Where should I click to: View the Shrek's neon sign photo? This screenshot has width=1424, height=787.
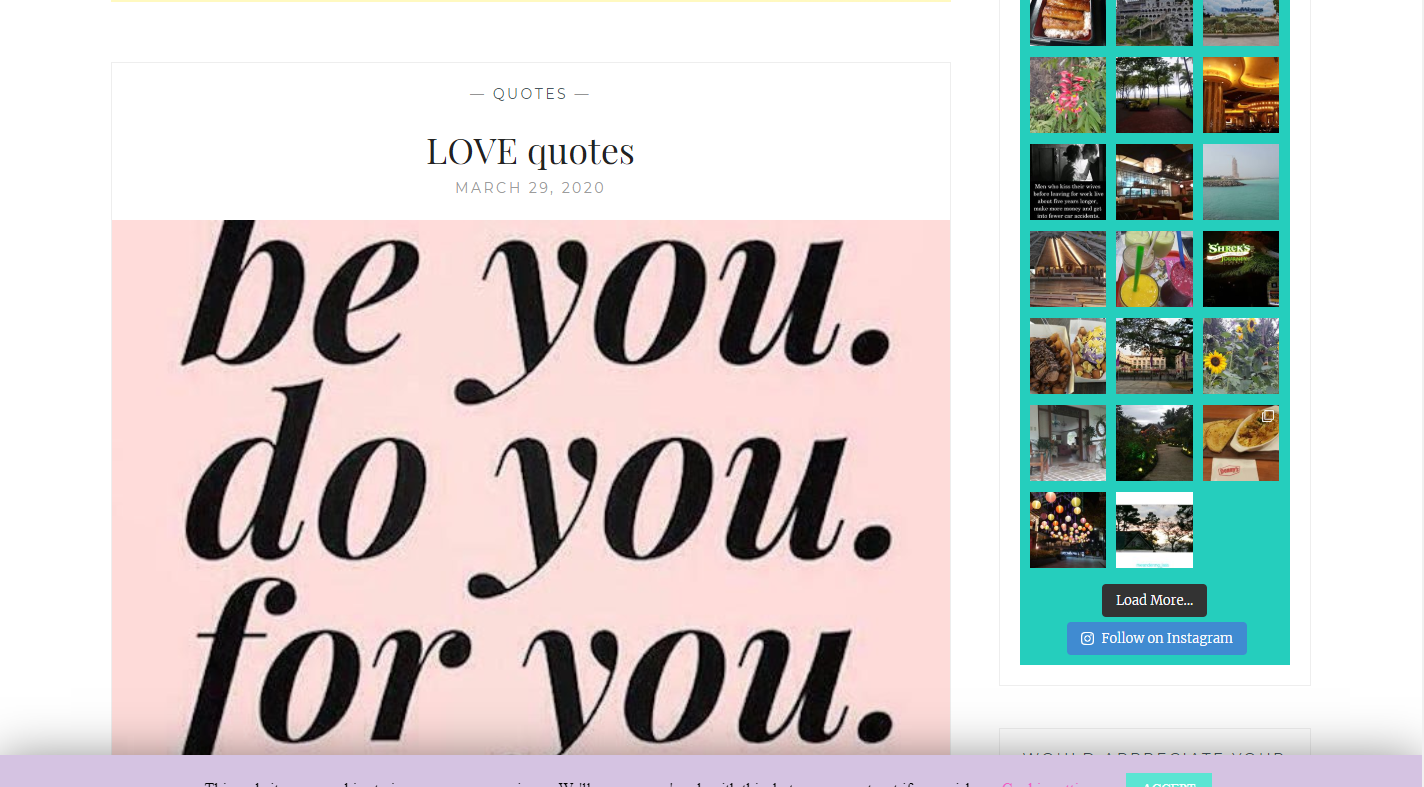(x=1240, y=269)
